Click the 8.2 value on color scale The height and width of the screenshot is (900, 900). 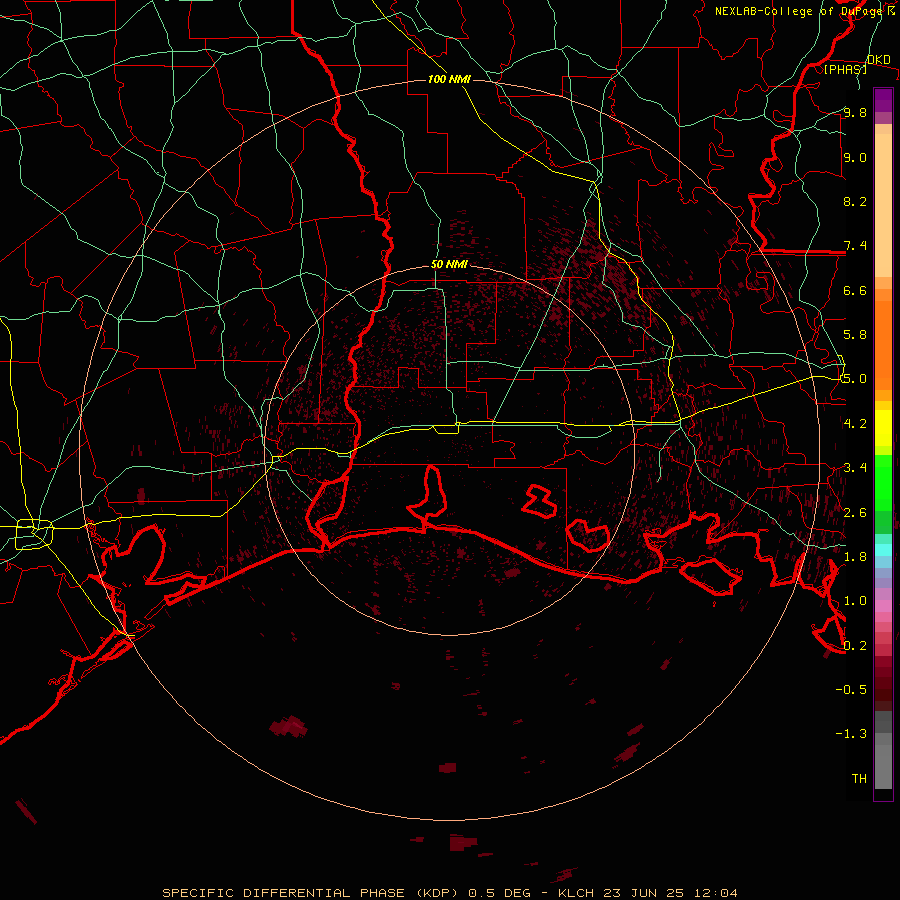(x=855, y=201)
